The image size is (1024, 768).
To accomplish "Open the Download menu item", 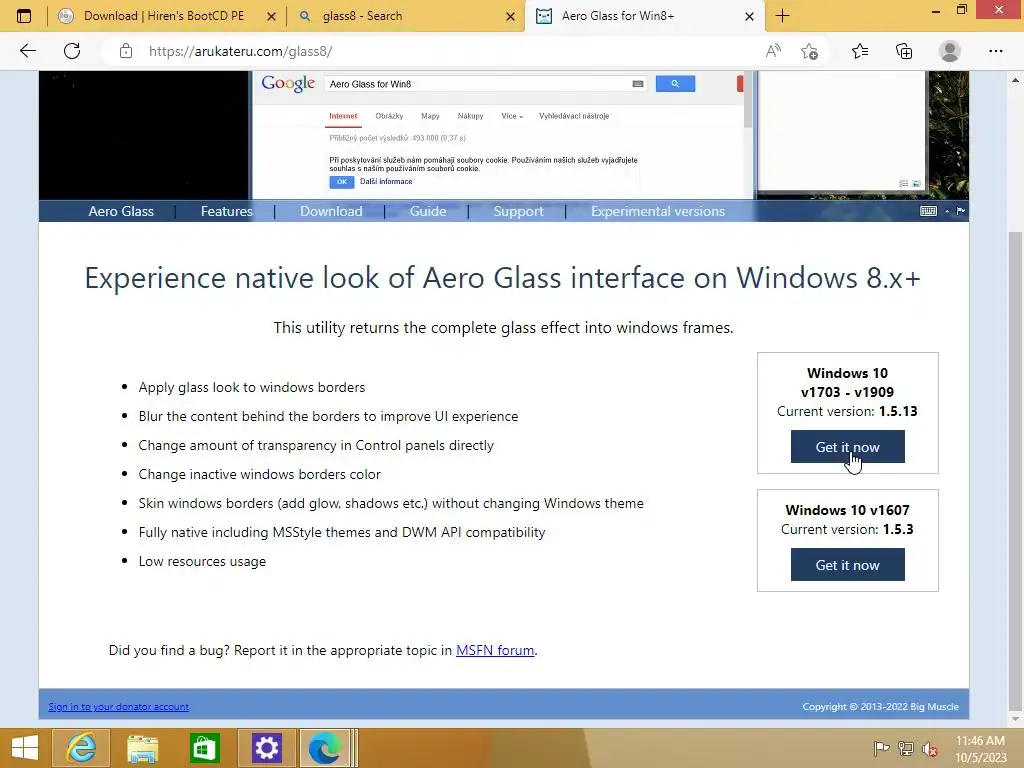I will (x=331, y=211).
